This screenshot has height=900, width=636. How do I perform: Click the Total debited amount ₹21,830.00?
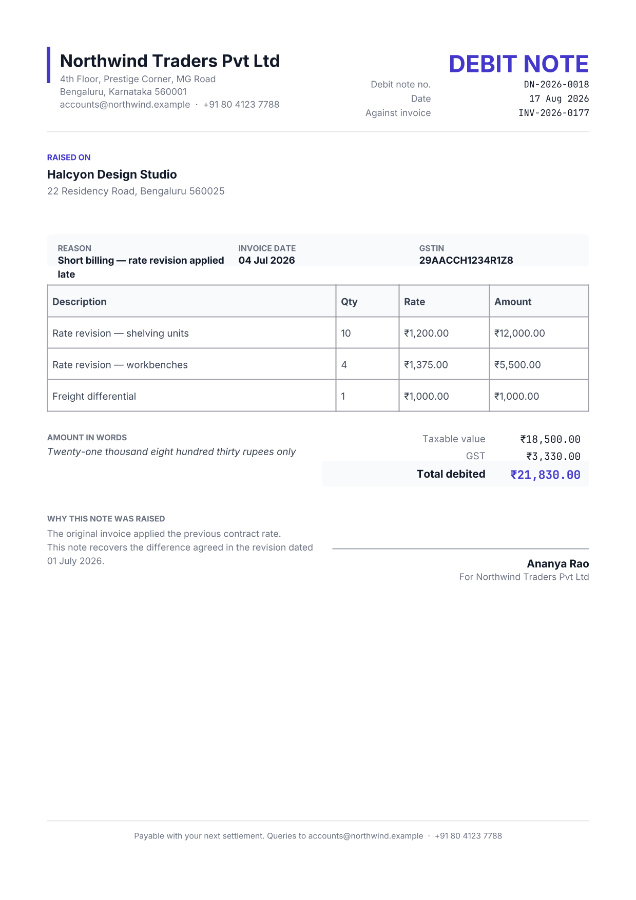tap(545, 475)
